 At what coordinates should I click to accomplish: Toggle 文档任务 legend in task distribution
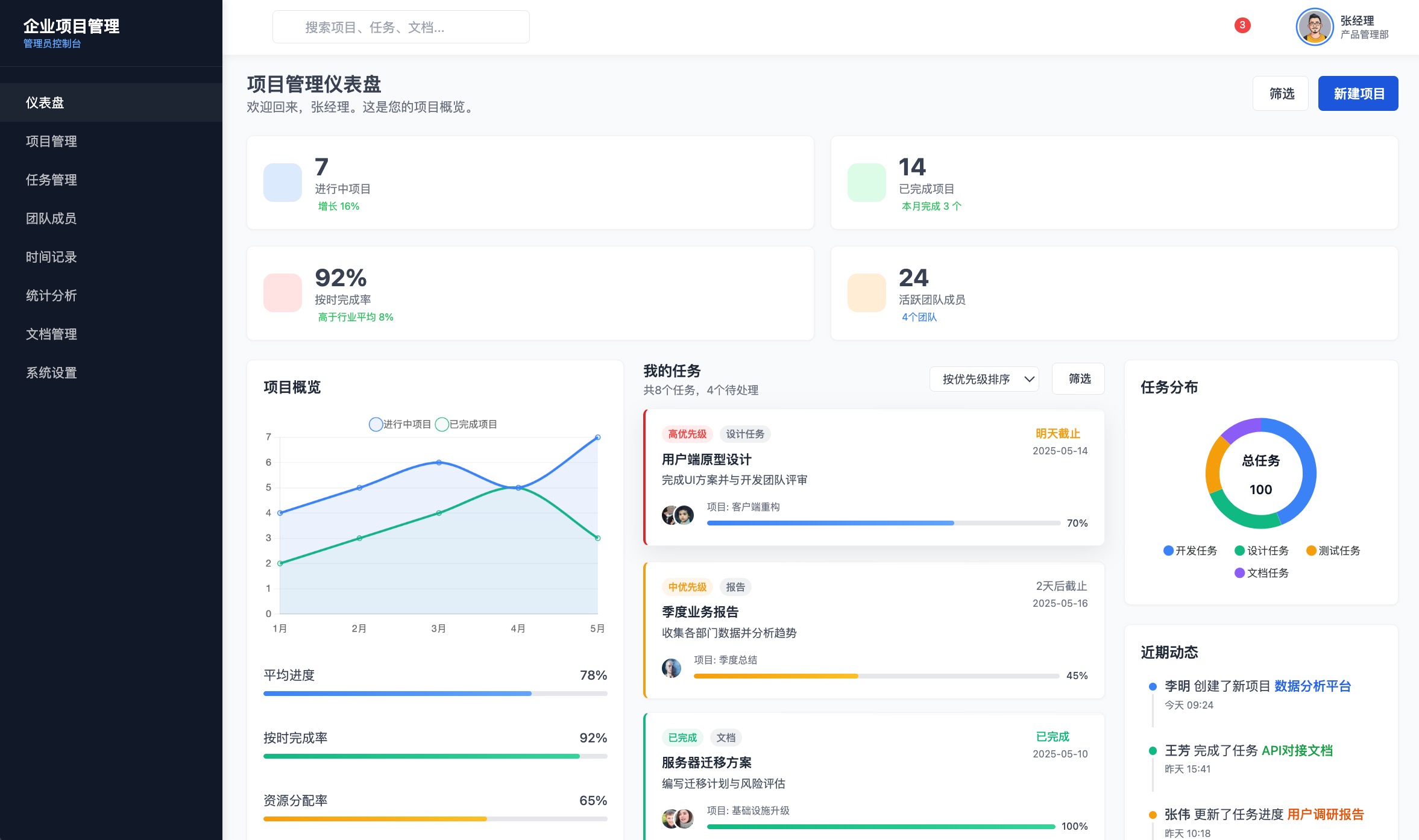click(1261, 573)
